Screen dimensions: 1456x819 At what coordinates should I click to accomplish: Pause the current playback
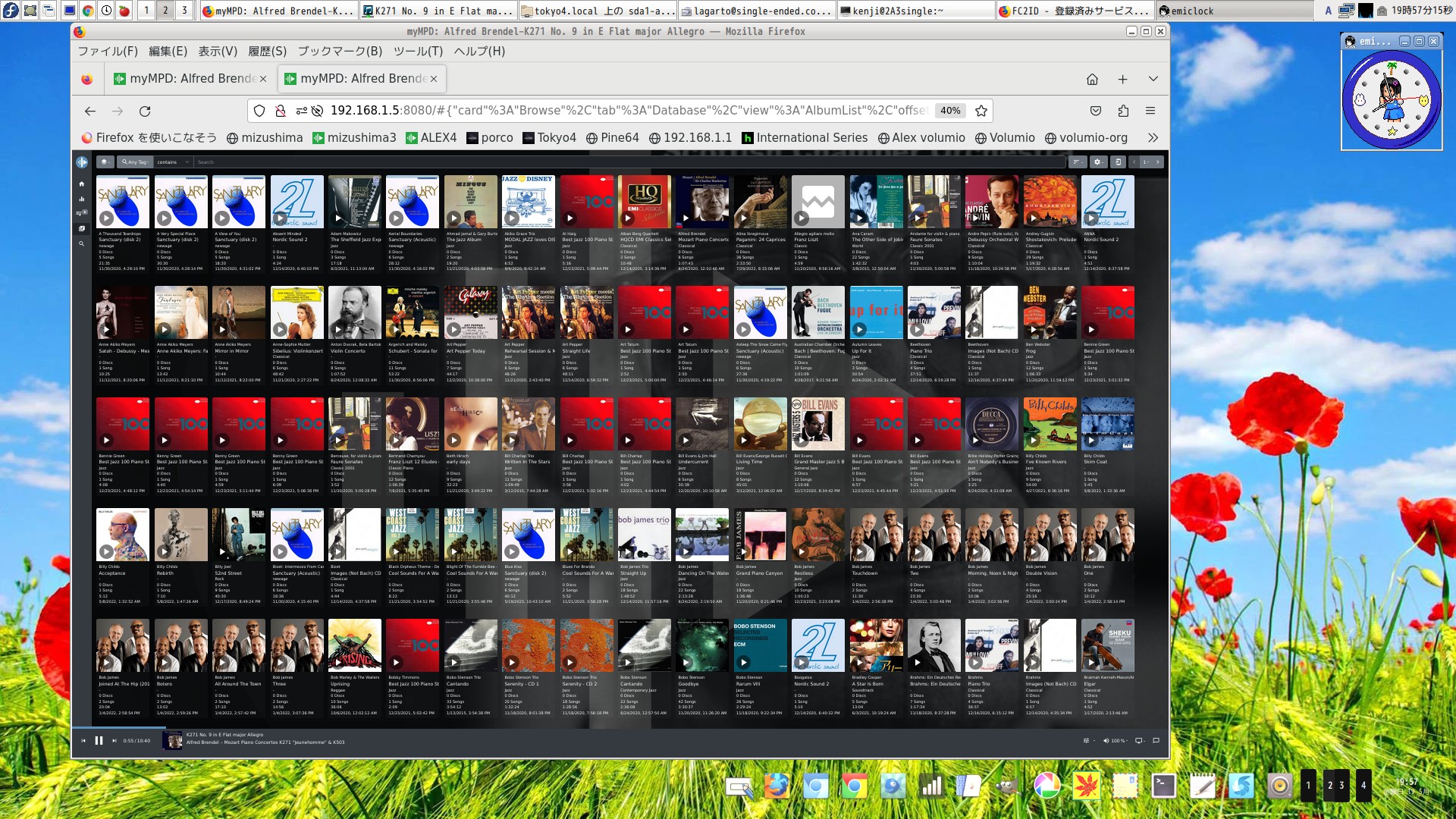click(99, 741)
